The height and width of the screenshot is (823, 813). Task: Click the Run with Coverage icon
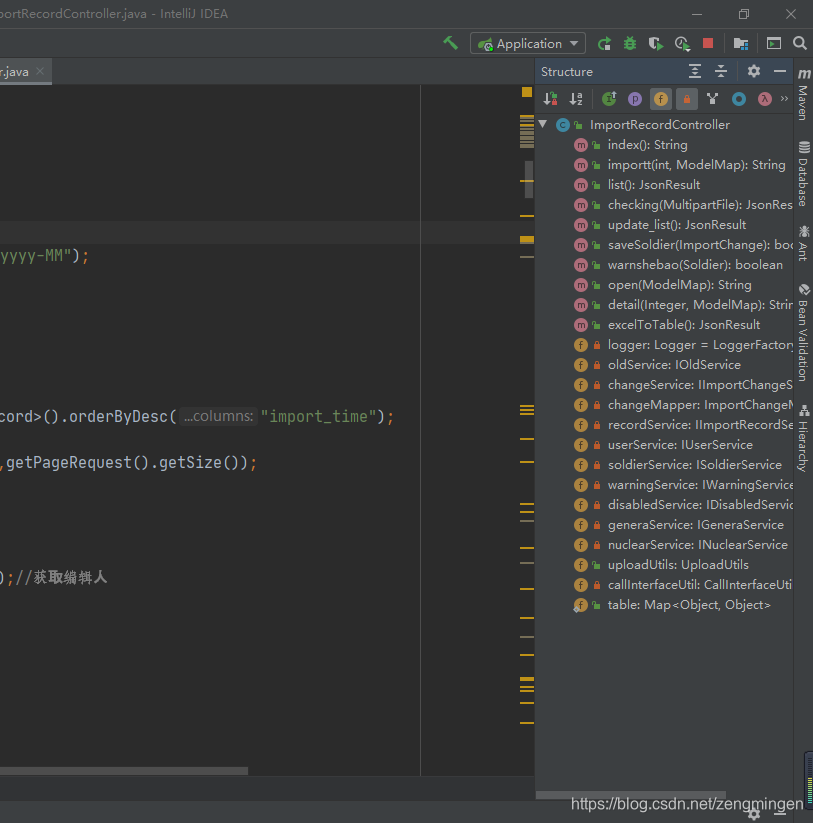[656, 44]
